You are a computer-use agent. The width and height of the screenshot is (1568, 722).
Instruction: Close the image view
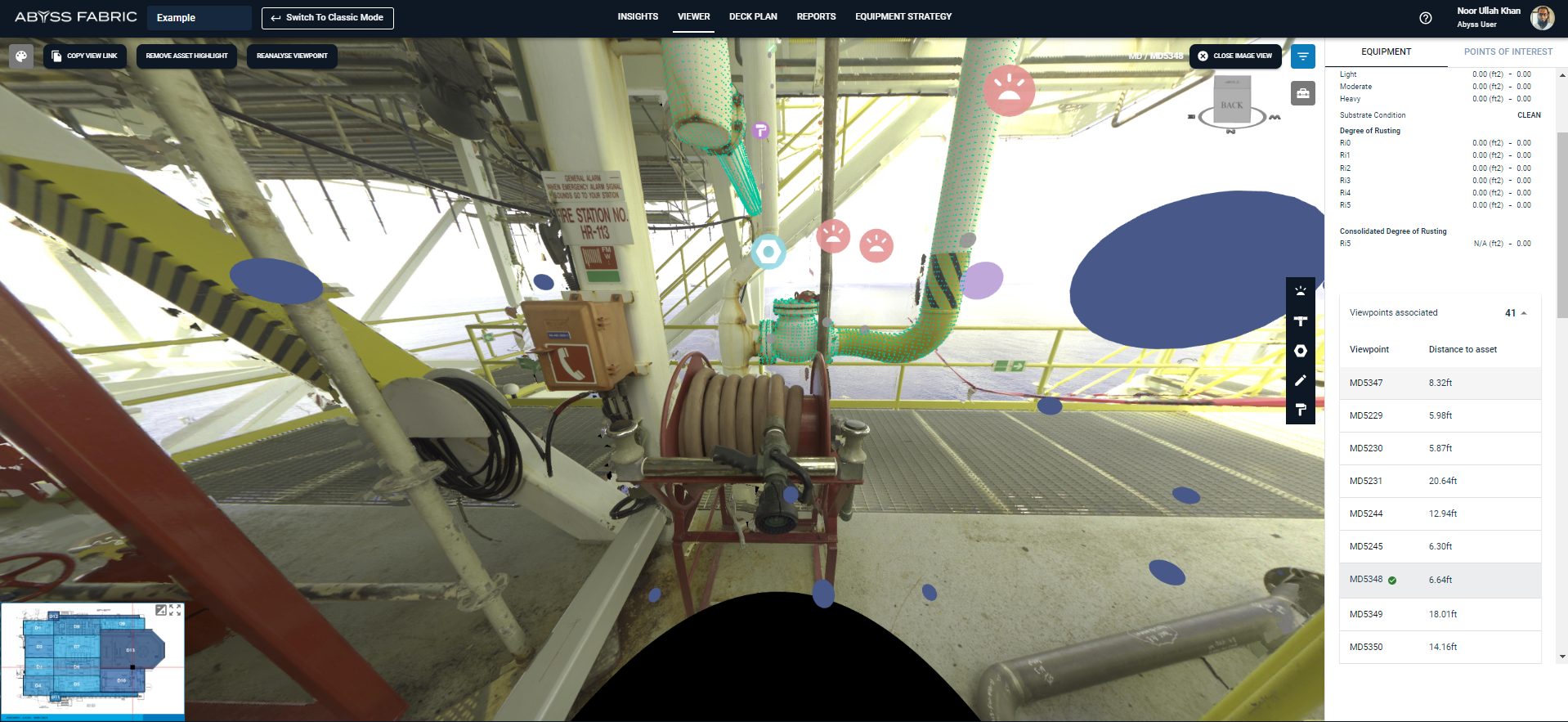[x=1234, y=56]
